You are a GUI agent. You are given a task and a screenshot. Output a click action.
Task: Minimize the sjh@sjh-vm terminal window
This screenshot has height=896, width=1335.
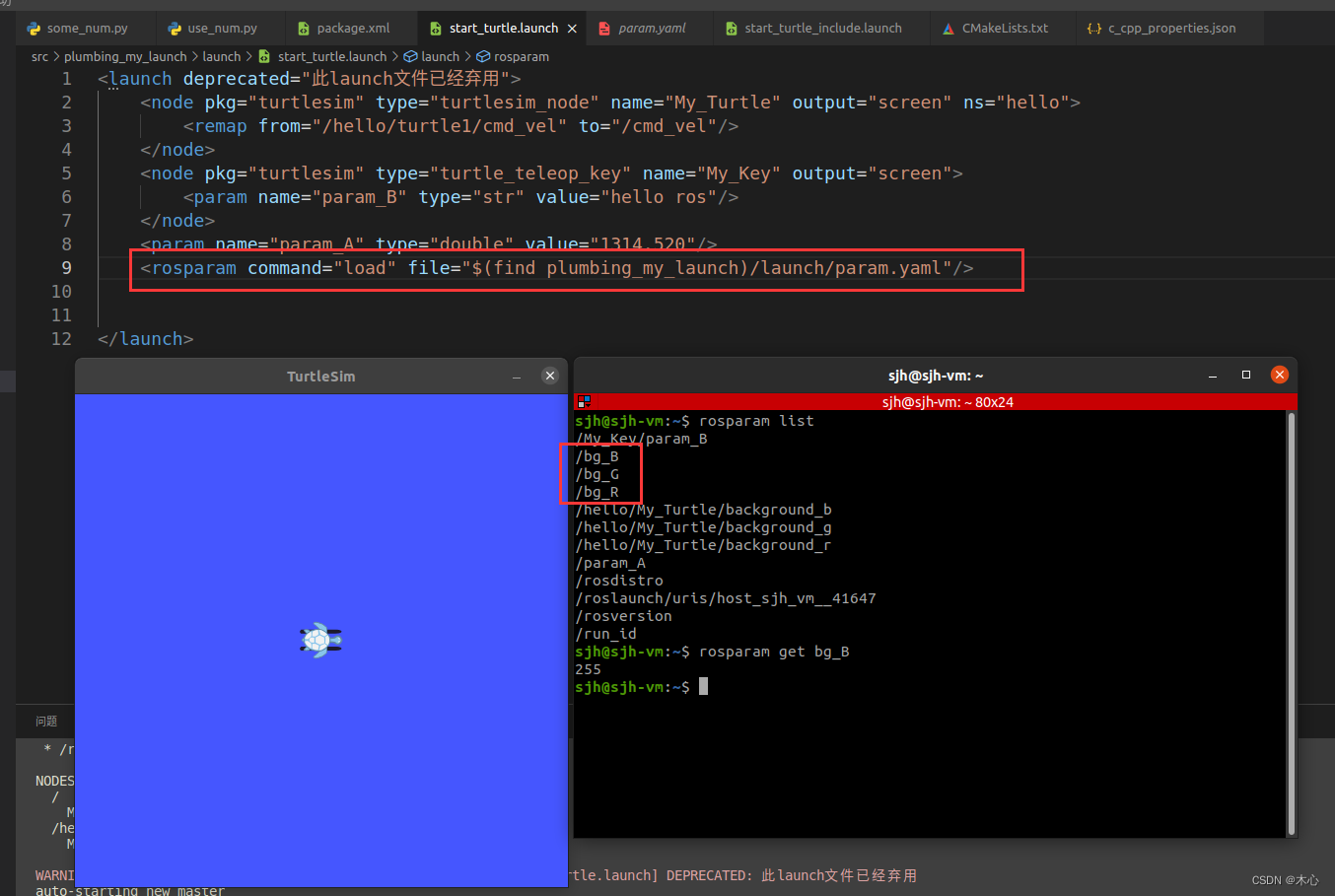1213,376
